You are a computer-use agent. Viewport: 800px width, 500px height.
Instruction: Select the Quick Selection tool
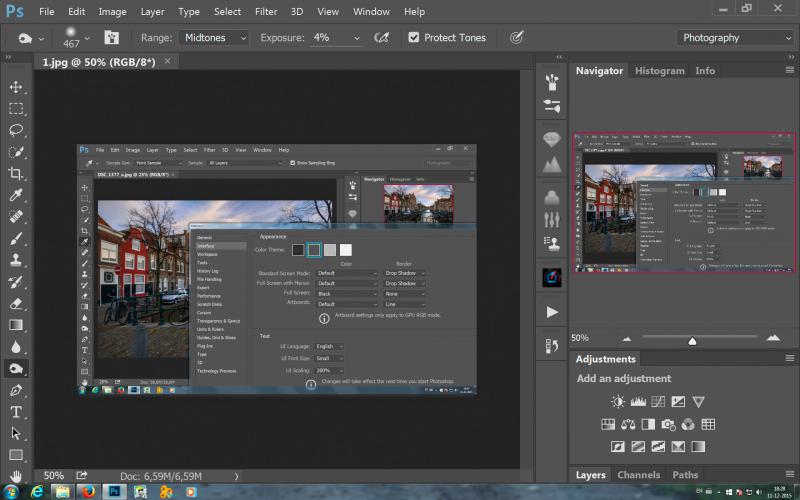click(16, 152)
